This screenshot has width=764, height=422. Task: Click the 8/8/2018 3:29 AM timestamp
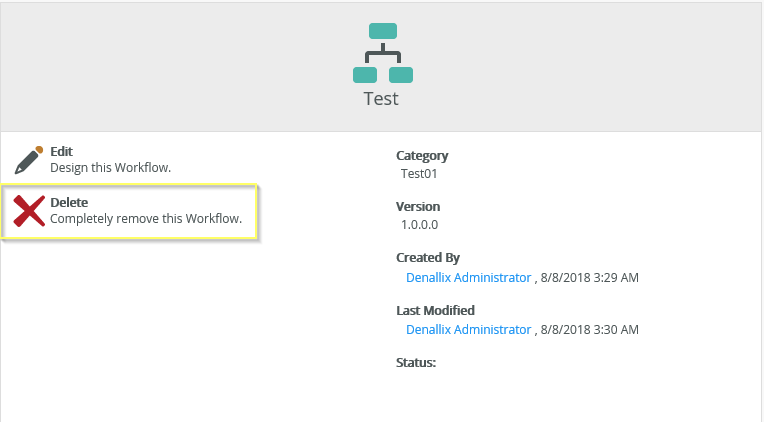tap(590, 277)
